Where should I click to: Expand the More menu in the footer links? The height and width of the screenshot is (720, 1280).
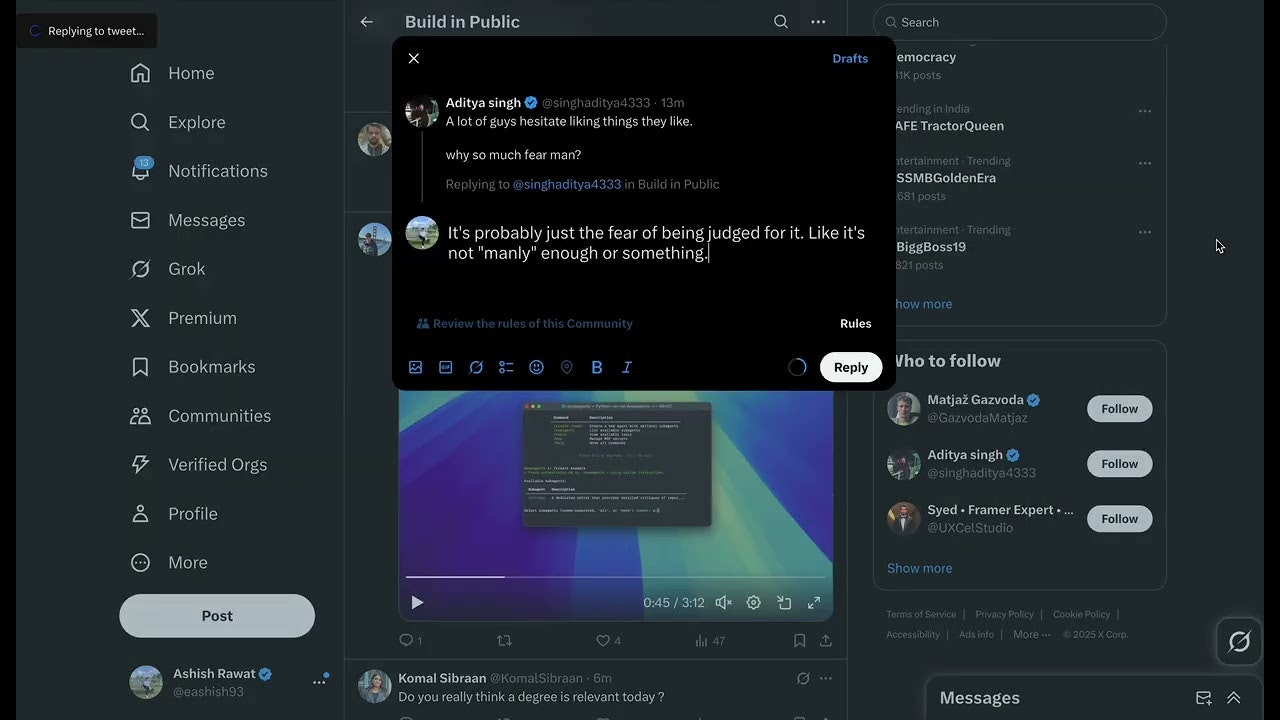tap(1031, 634)
